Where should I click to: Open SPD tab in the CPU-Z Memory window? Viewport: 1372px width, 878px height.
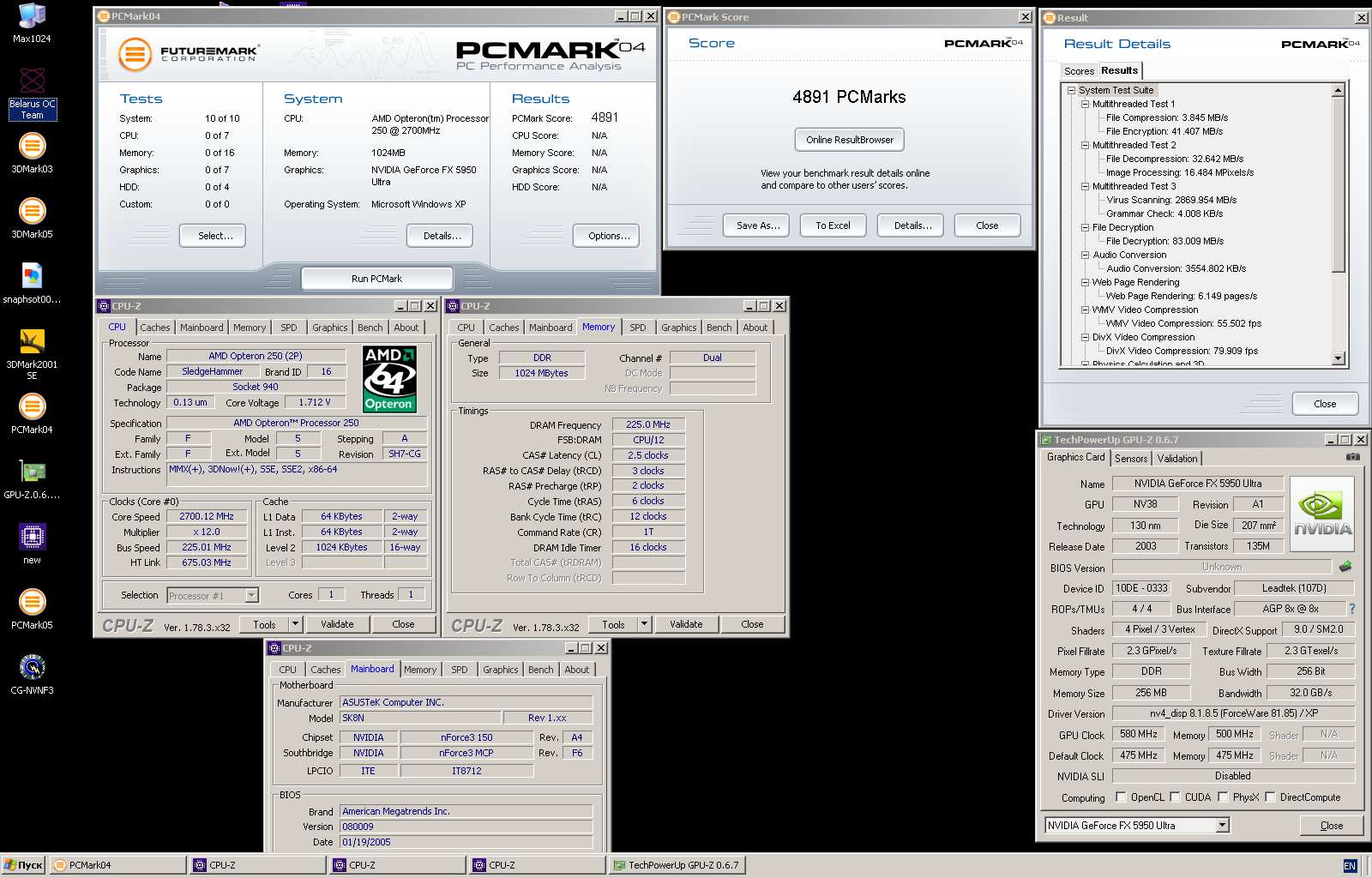pos(637,328)
